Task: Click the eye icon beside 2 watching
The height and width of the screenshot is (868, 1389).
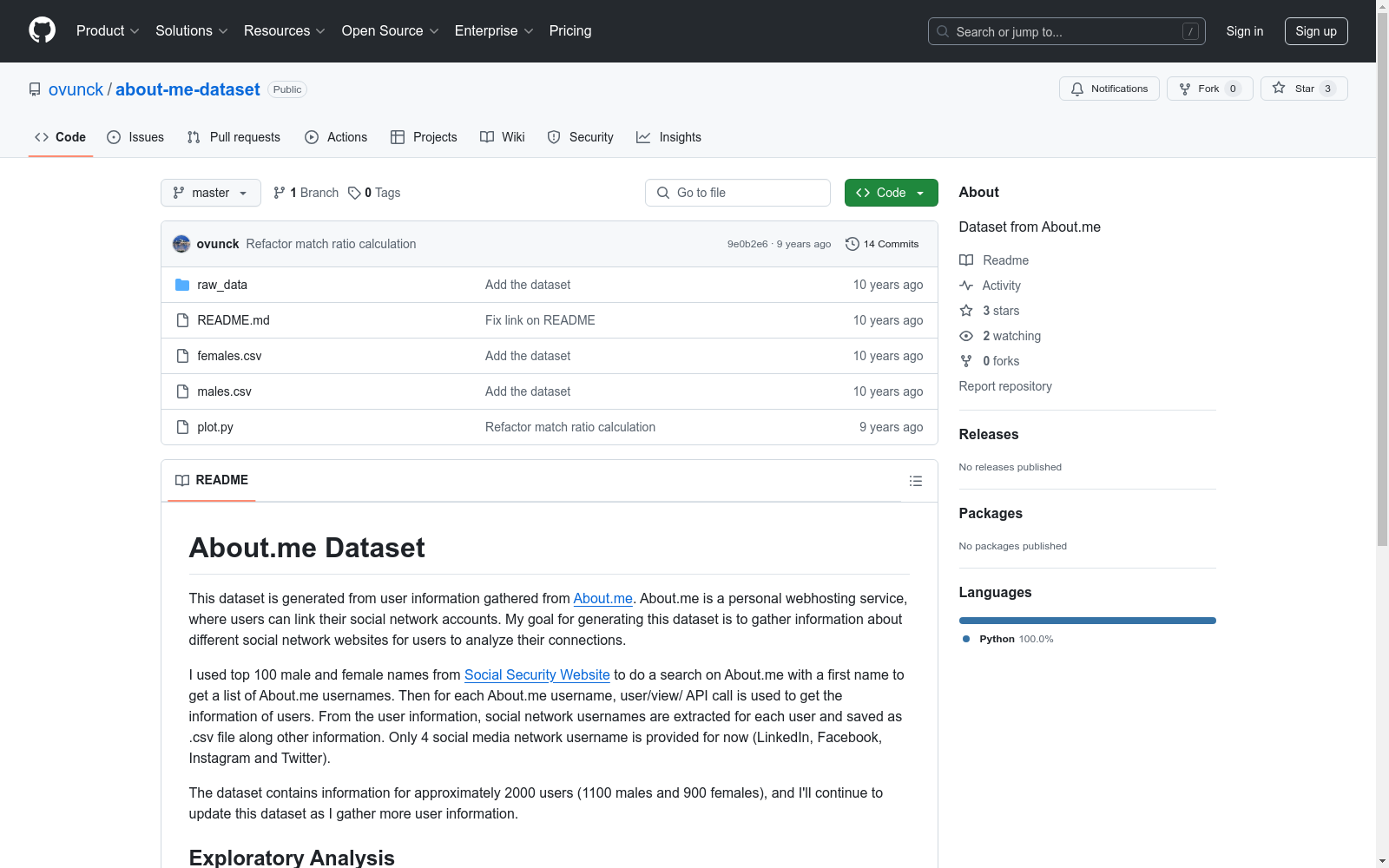Action: [x=966, y=336]
